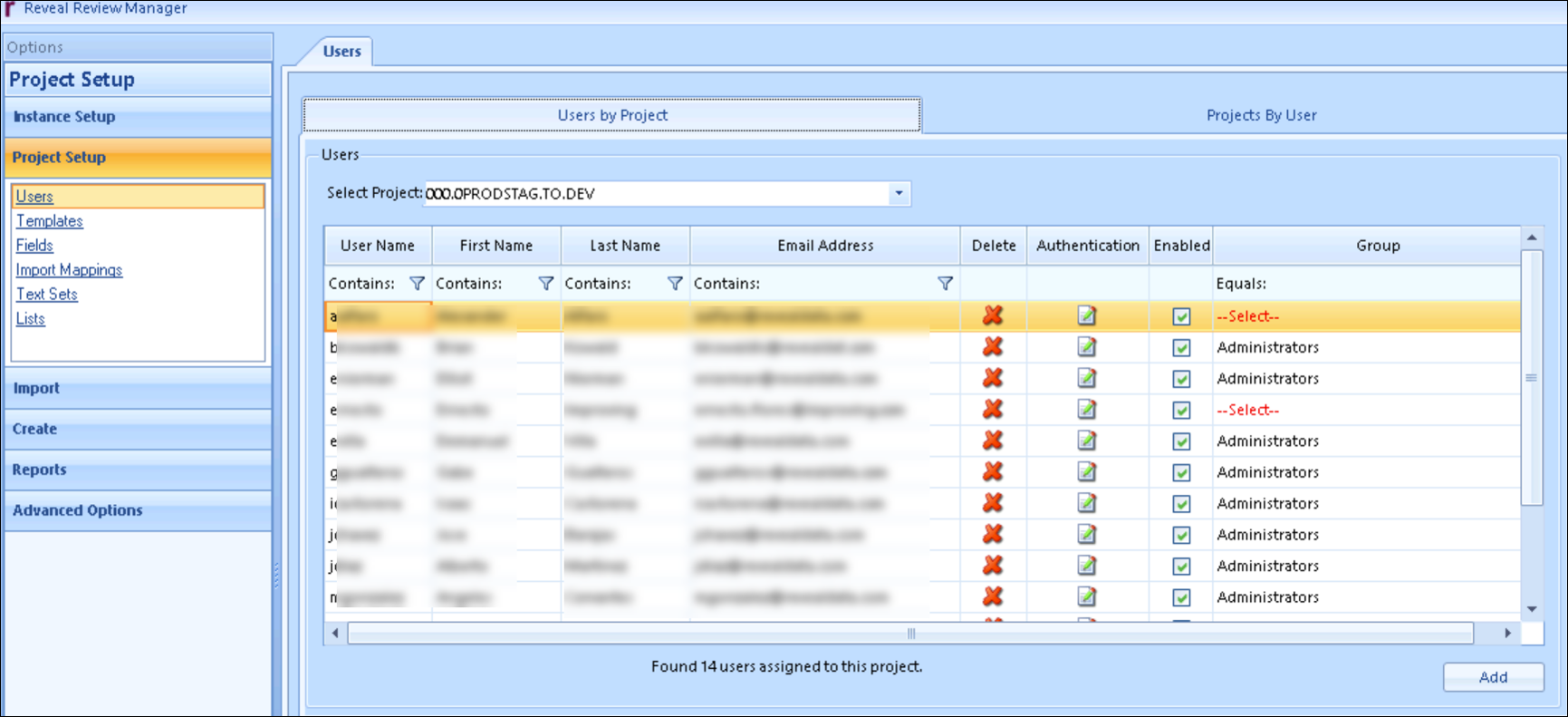Disable the user whose name starts with 'i'

tap(1181, 504)
